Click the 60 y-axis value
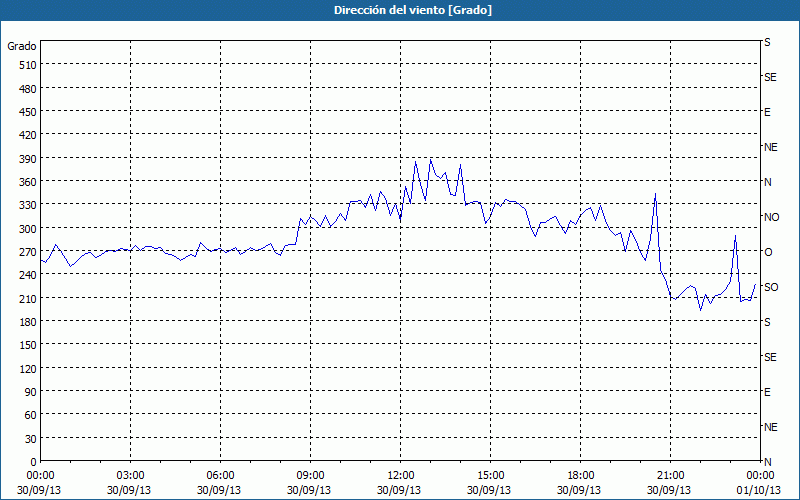Image resolution: width=800 pixels, height=500 pixels. 31,415
